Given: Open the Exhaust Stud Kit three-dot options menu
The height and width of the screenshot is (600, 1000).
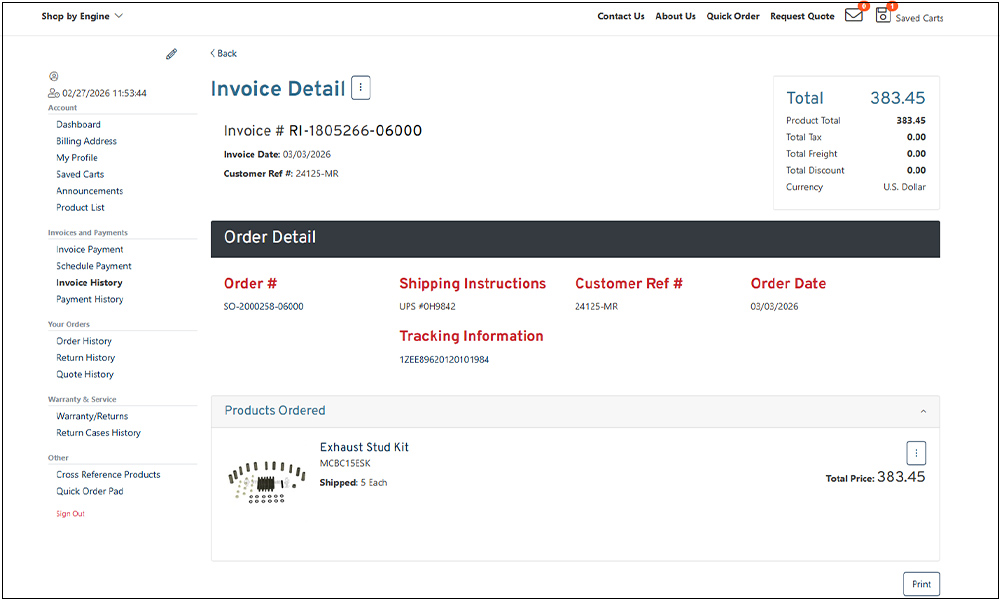Looking at the screenshot, I should 916,453.
